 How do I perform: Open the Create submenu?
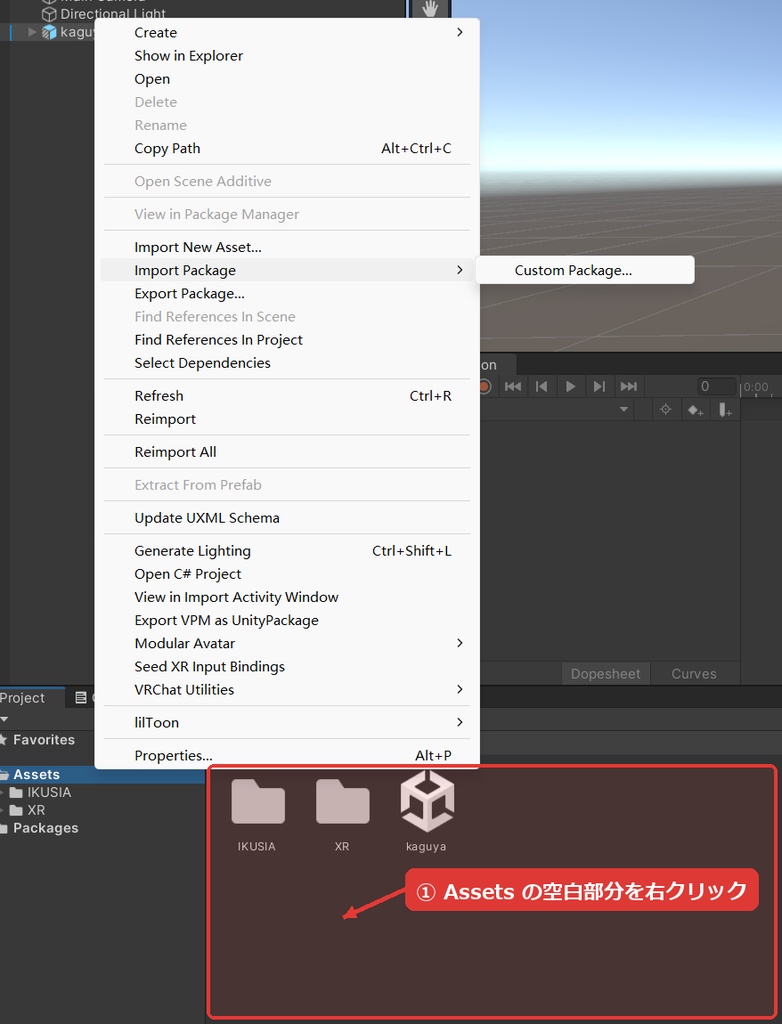(287, 32)
